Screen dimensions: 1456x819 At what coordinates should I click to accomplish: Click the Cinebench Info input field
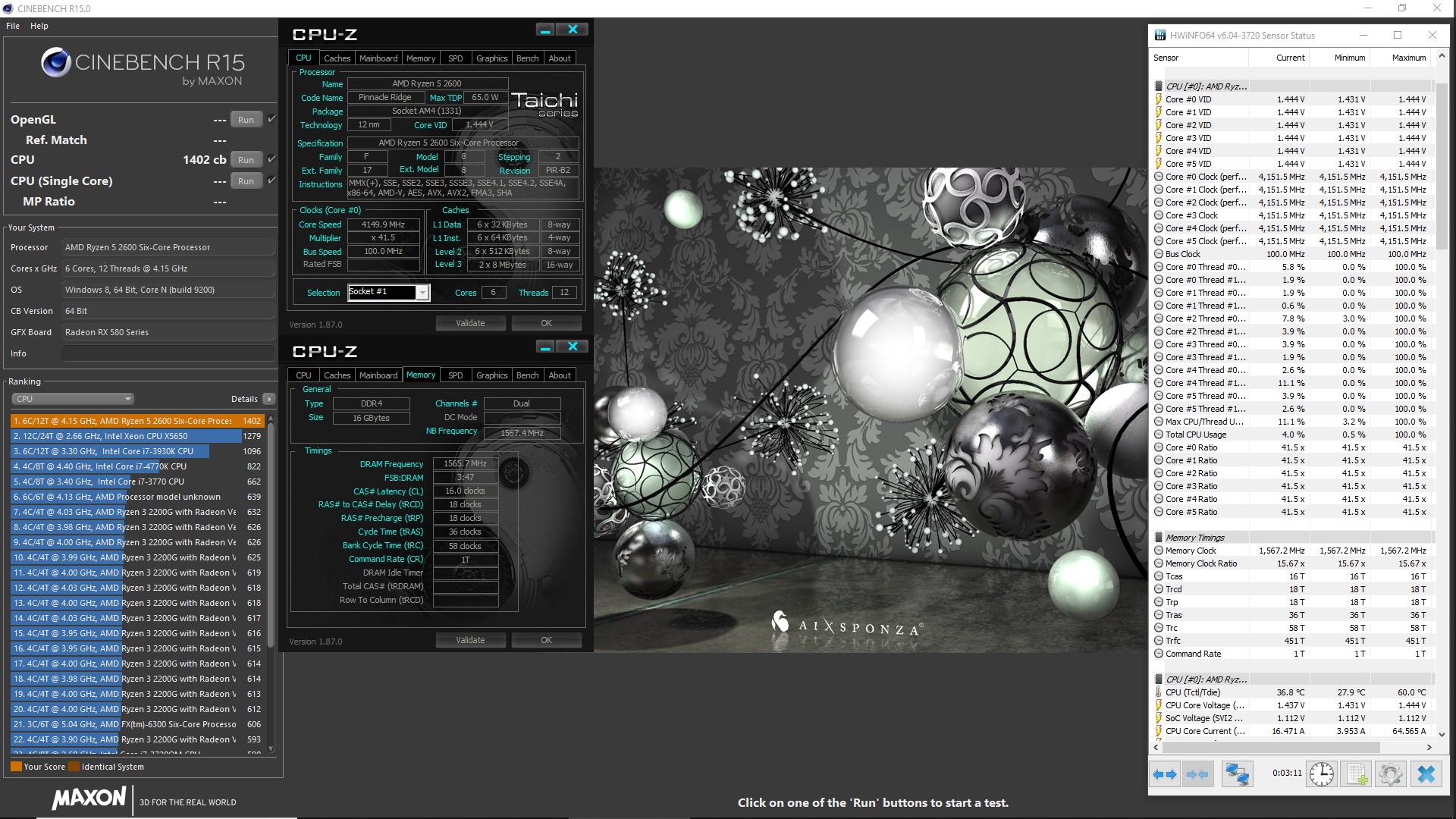point(168,353)
